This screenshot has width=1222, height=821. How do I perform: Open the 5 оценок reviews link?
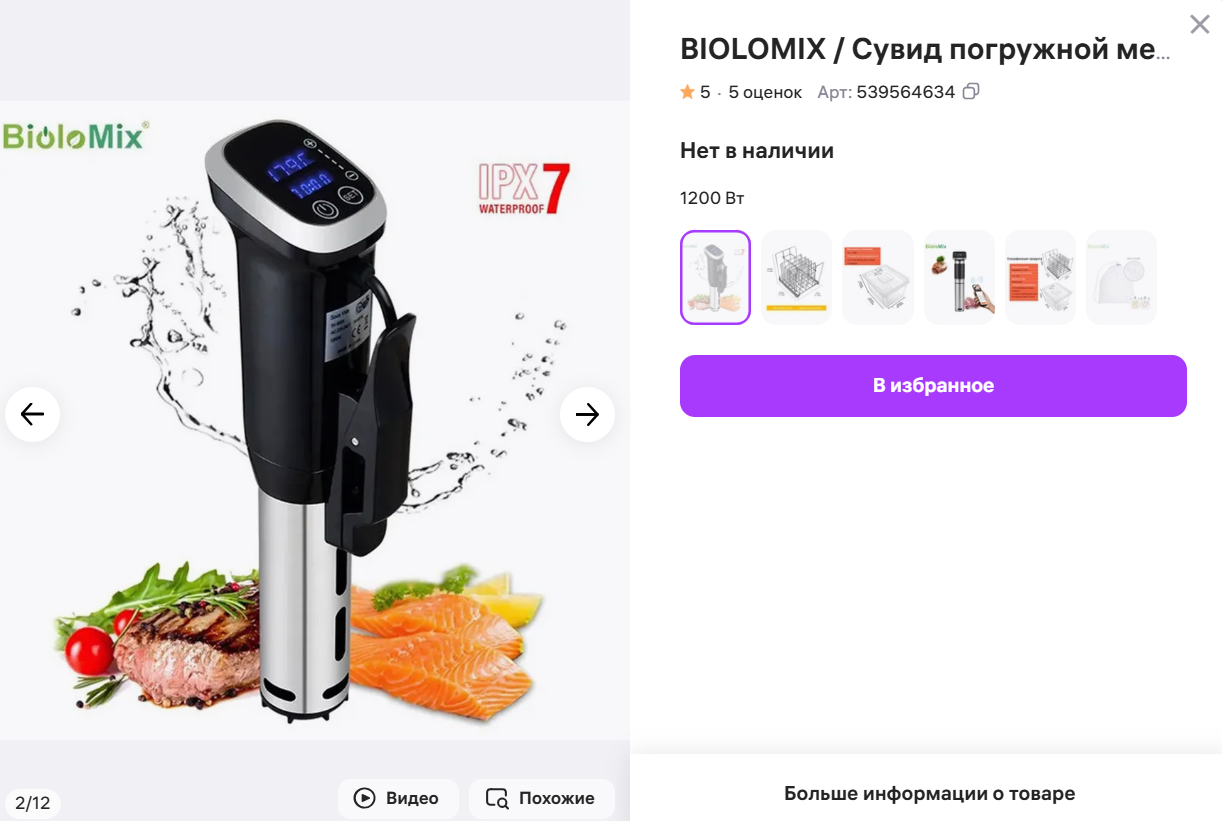point(765,92)
